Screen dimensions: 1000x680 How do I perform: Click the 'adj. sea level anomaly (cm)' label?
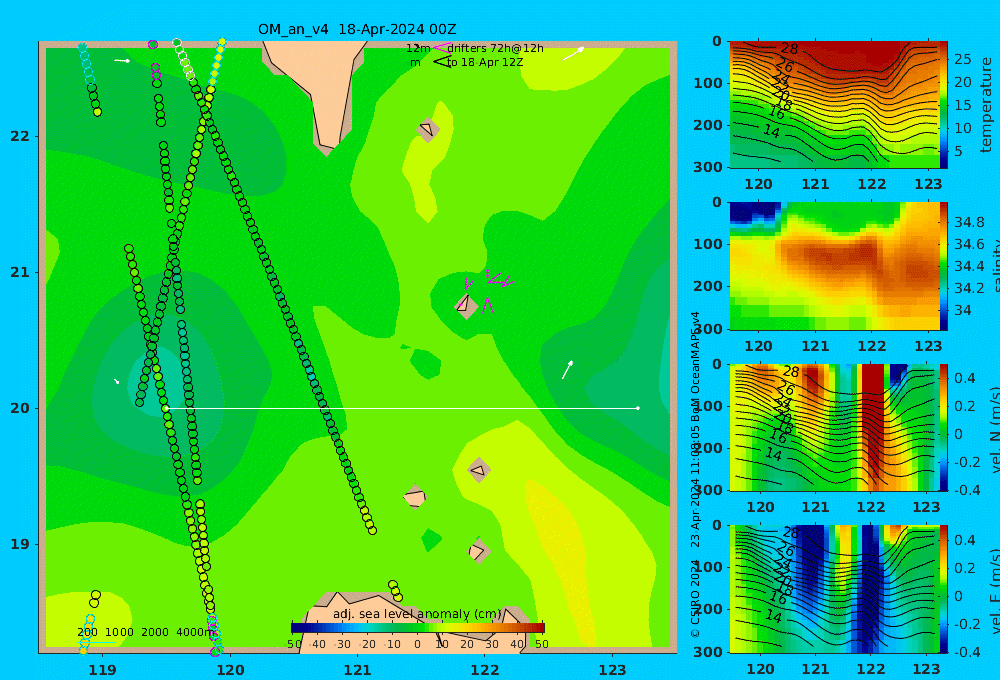(417, 614)
